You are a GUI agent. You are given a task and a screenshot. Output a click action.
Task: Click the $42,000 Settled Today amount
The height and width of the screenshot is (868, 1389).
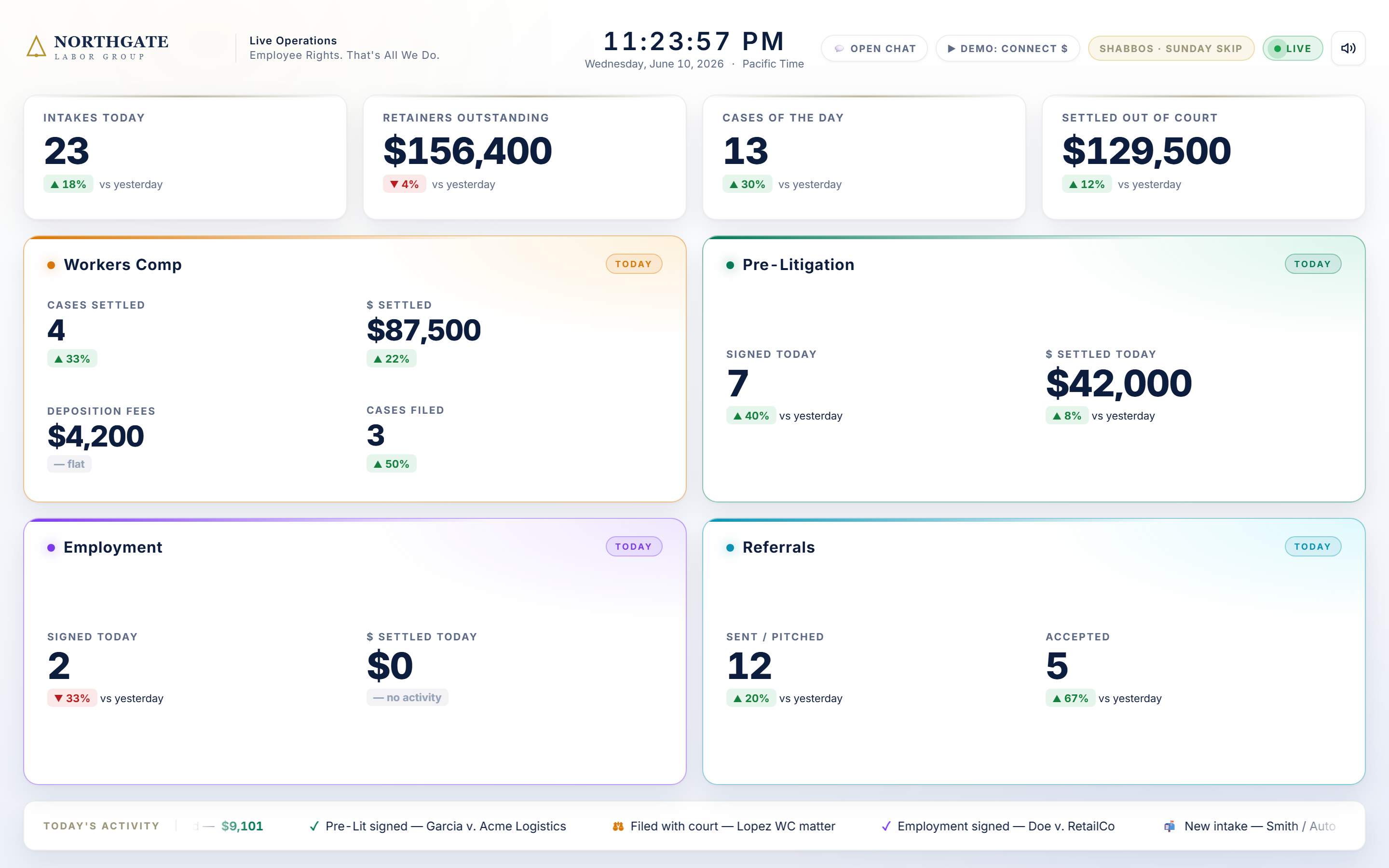pyautogui.click(x=1118, y=383)
